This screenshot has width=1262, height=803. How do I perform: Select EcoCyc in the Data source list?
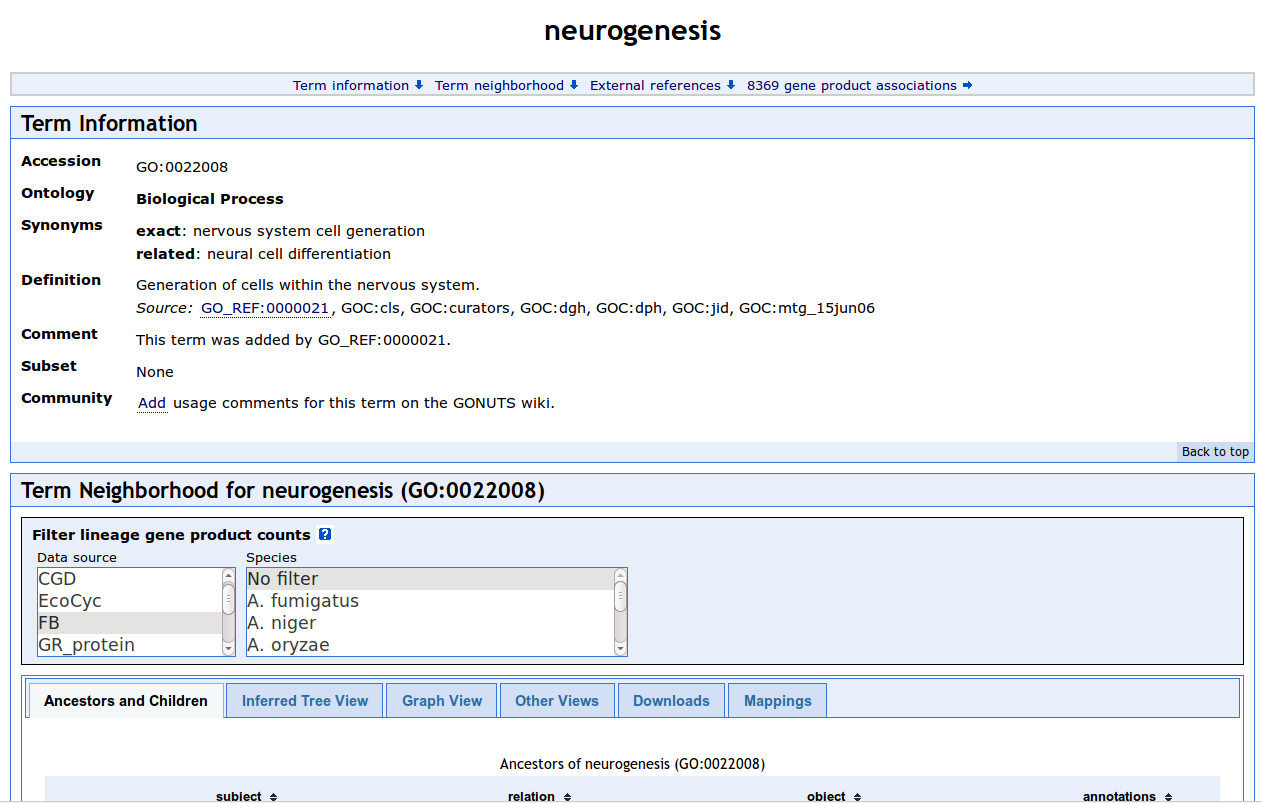[129, 601]
